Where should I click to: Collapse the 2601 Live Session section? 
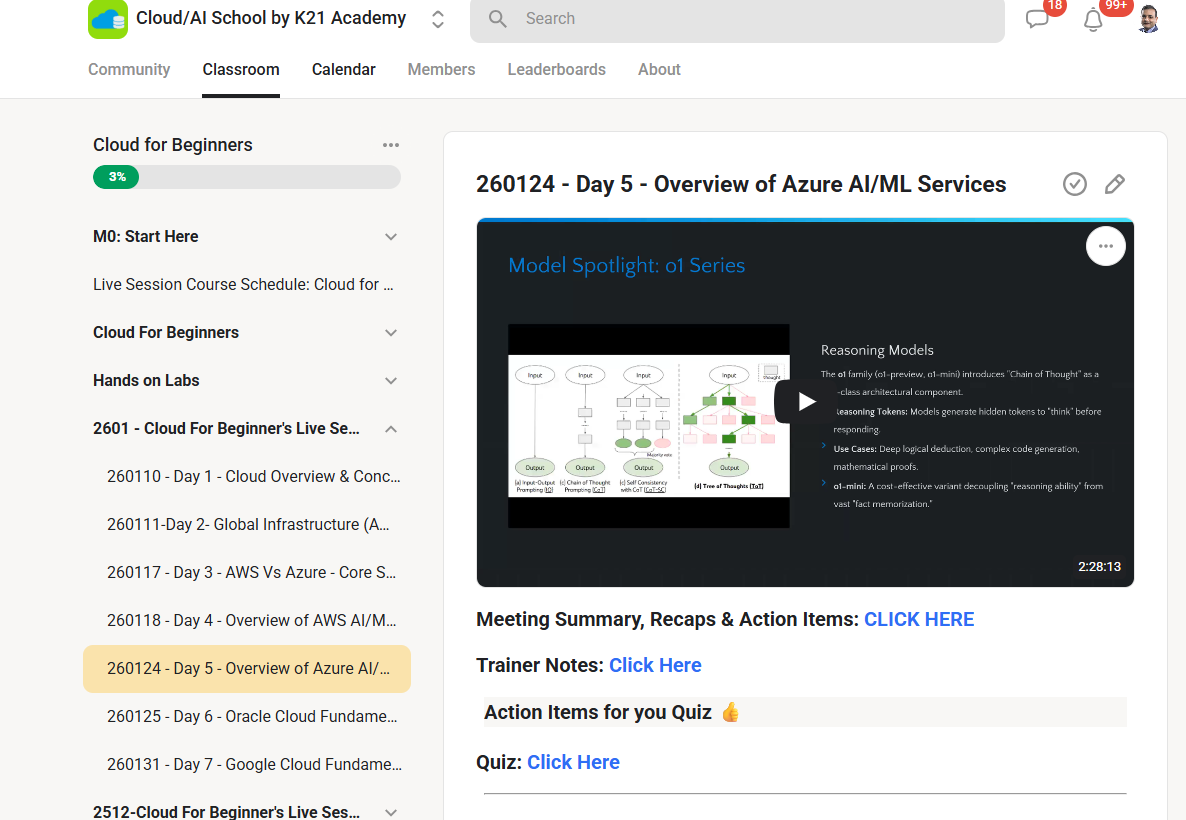tap(390, 429)
